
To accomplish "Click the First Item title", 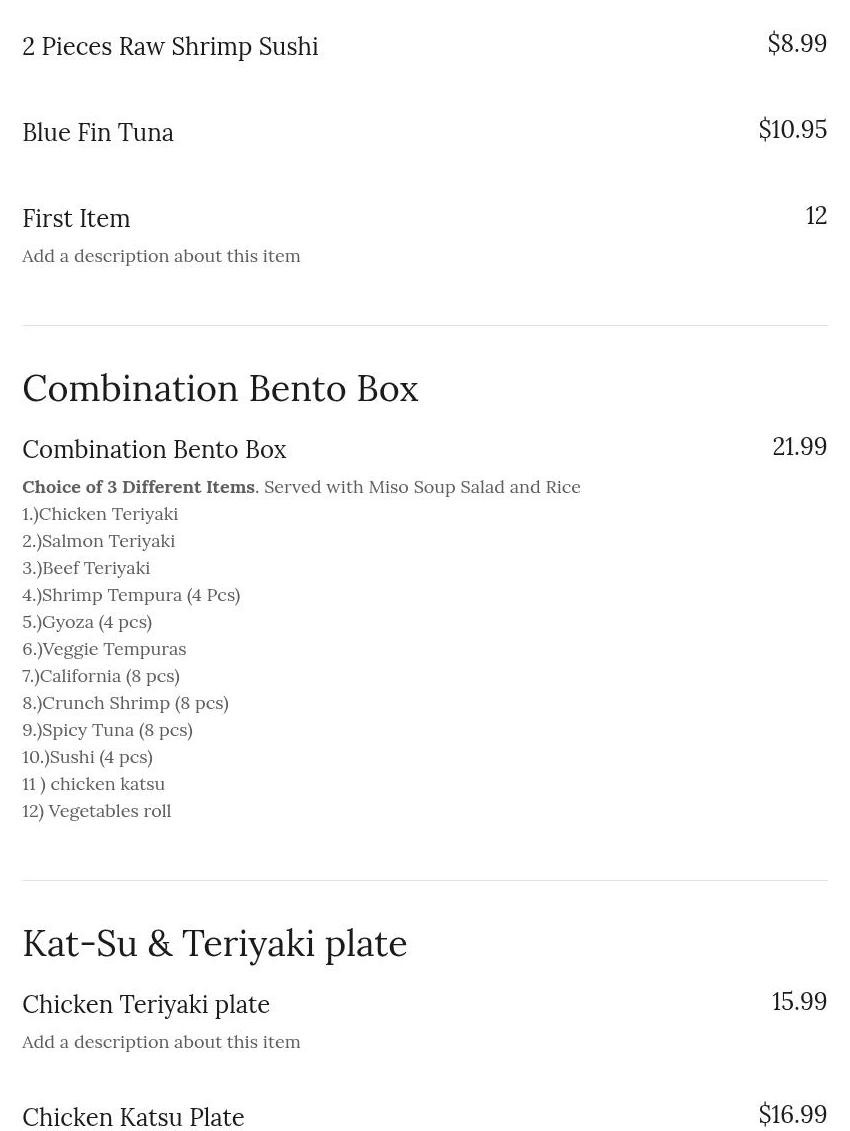I will tap(76, 219).
